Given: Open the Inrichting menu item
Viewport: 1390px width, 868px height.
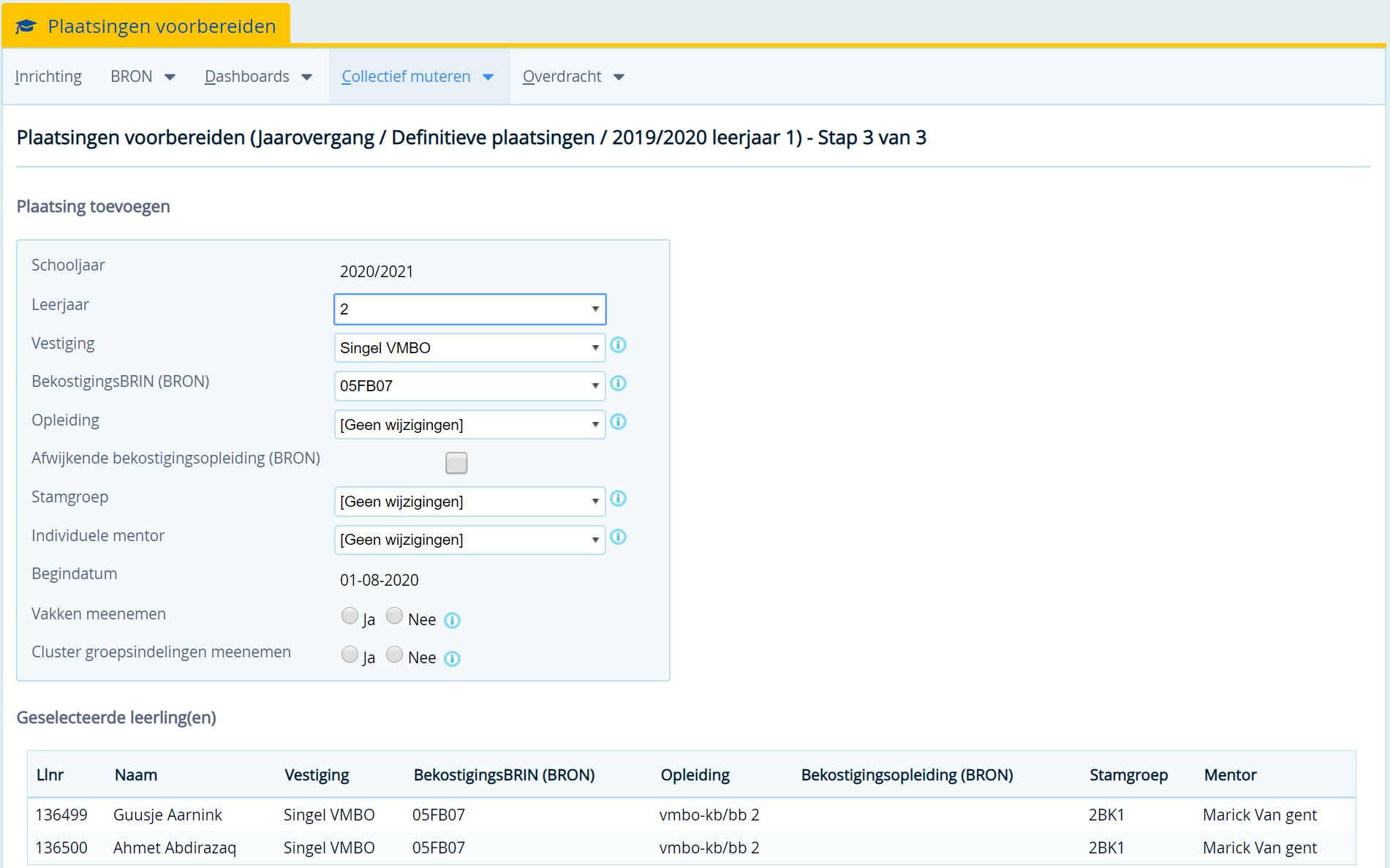Looking at the screenshot, I should pos(48,77).
